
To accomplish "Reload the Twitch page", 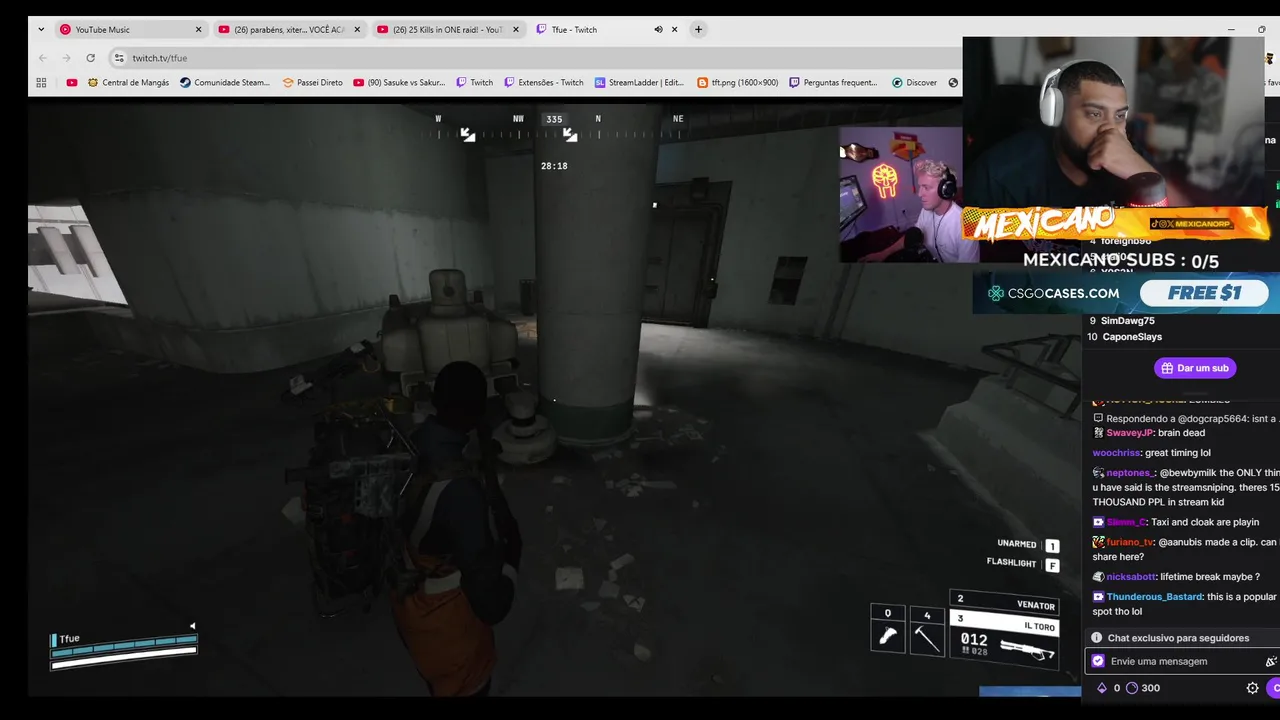I will (90, 58).
